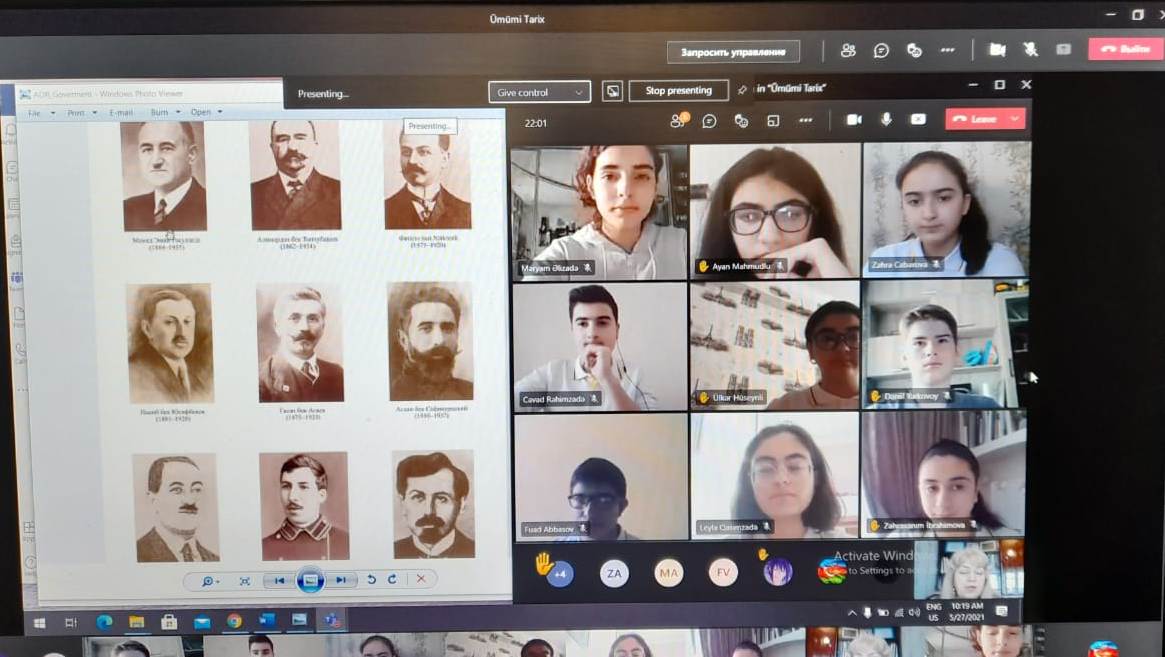This screenshot has height=657, width=1165.
Task: Pin the presenting toolbar
Action: click(741, 90)
